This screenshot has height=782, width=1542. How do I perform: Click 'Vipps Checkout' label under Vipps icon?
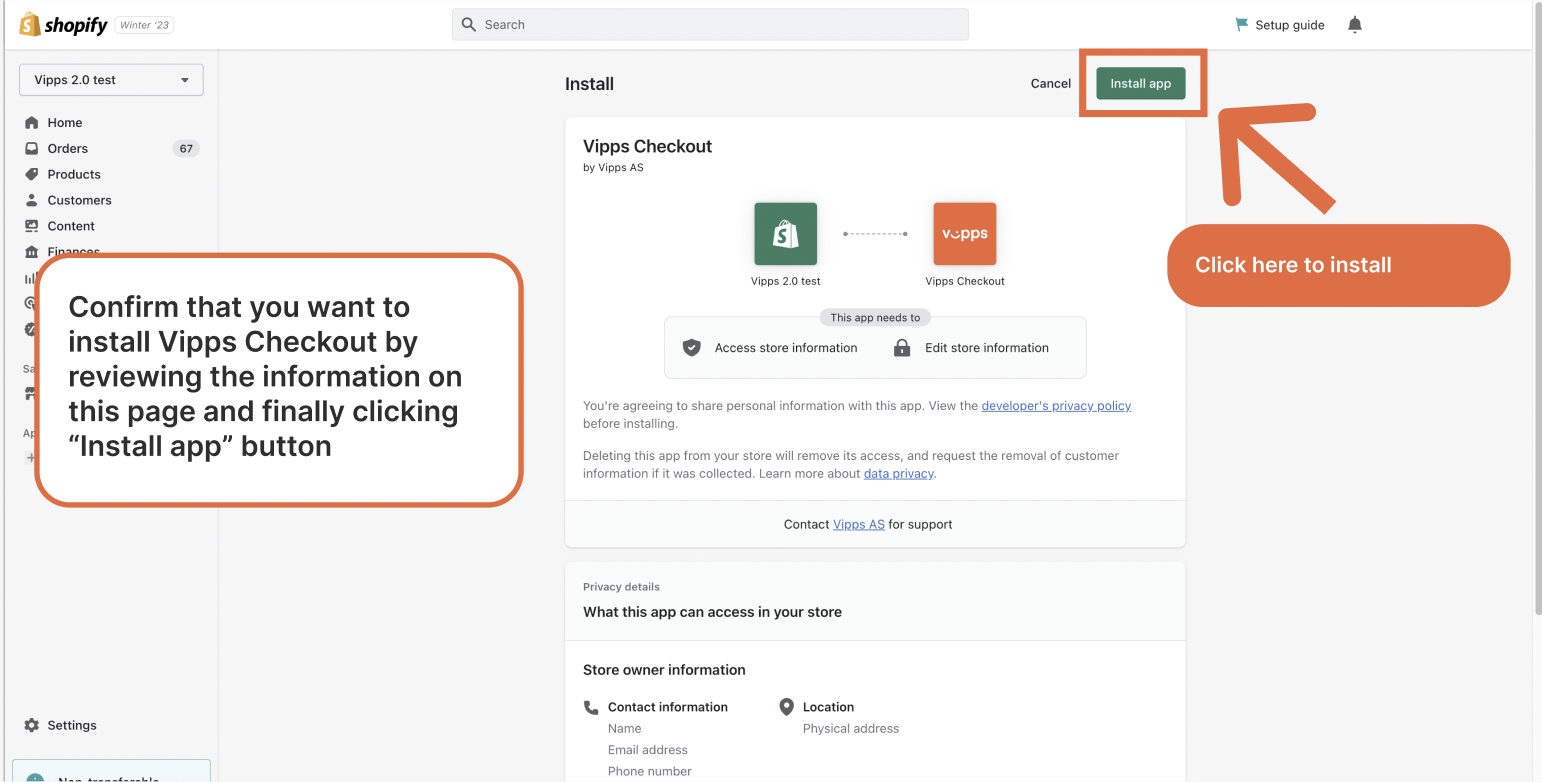(x=965, y=281)
